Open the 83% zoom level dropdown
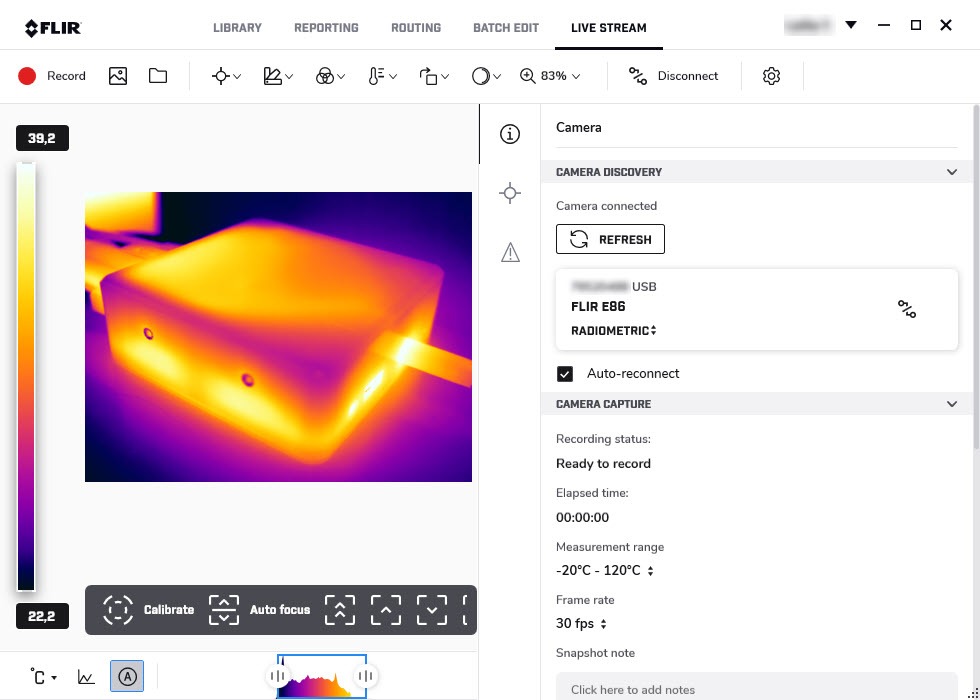The height and width of the screenshot is (700, 980). (550, 76)
